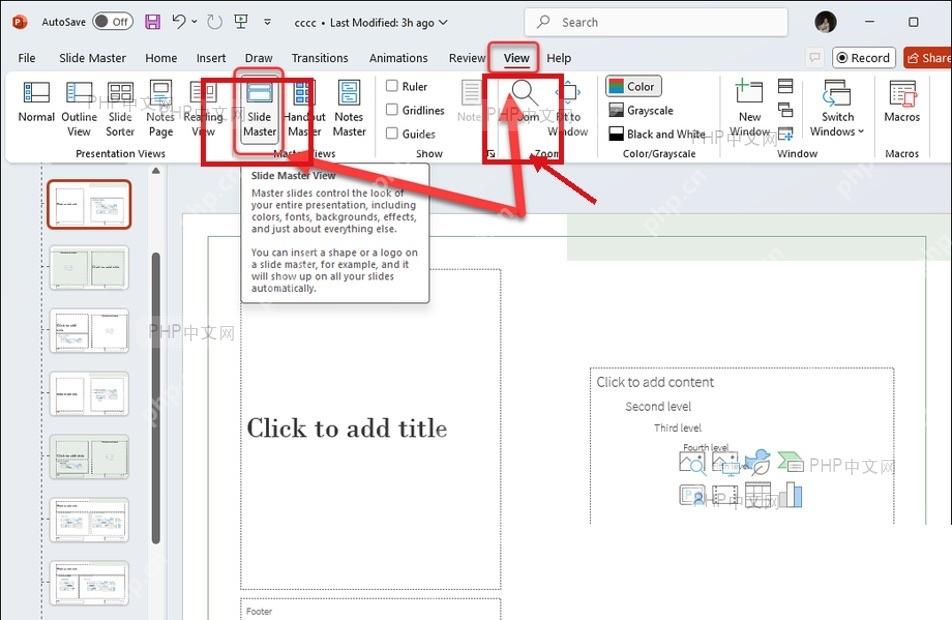Switch to Normal view
This screenshot has width=952, height=620.
point(36,103)
